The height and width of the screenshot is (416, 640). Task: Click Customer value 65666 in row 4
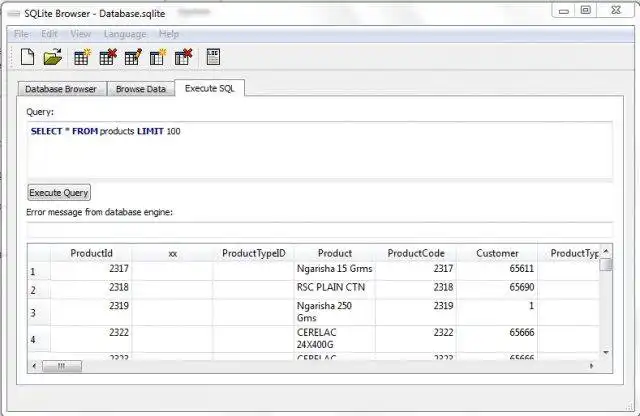[x=497, y=338]
